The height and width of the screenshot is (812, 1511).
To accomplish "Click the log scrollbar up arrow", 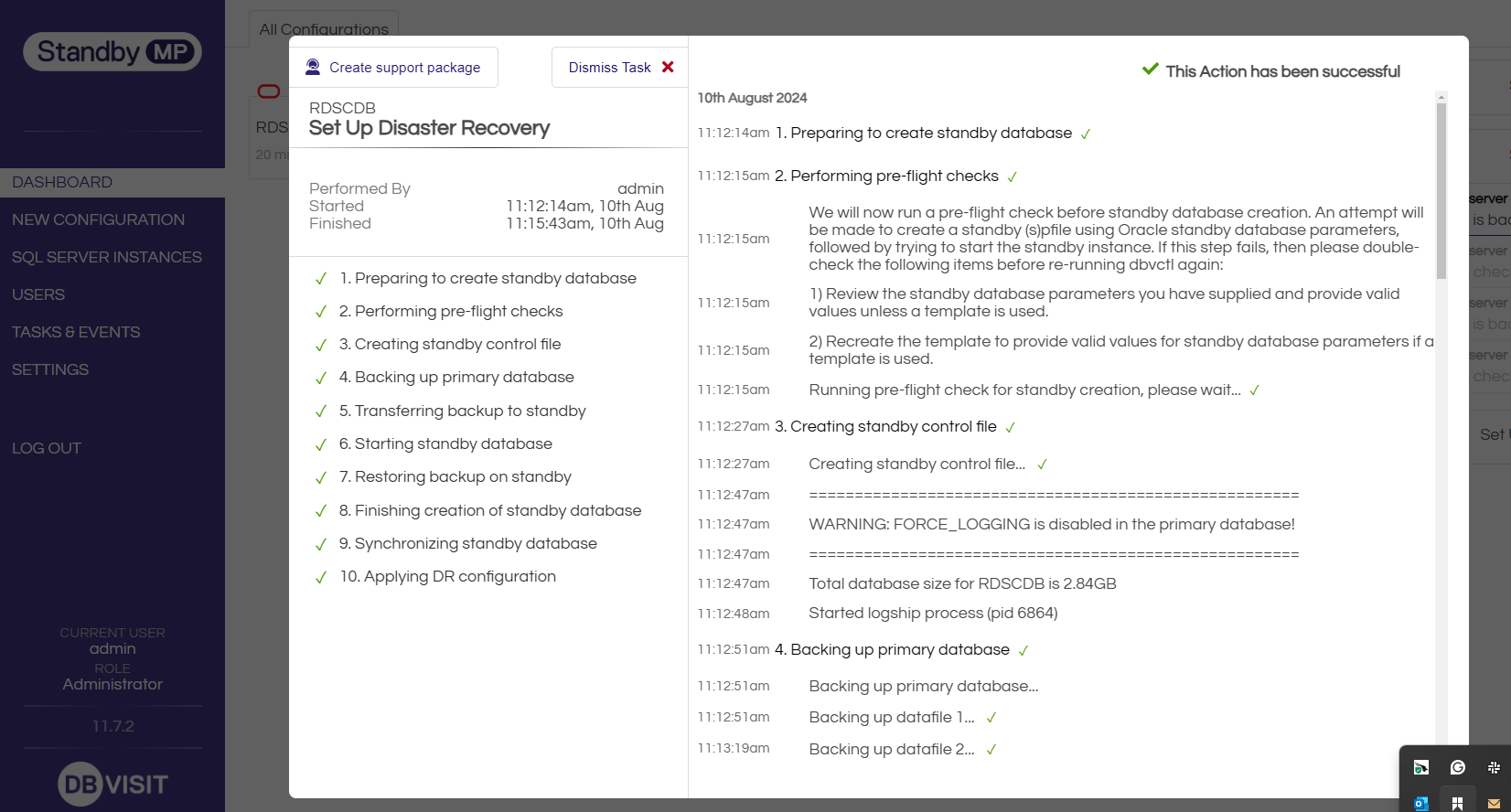I will point(1441,97).
